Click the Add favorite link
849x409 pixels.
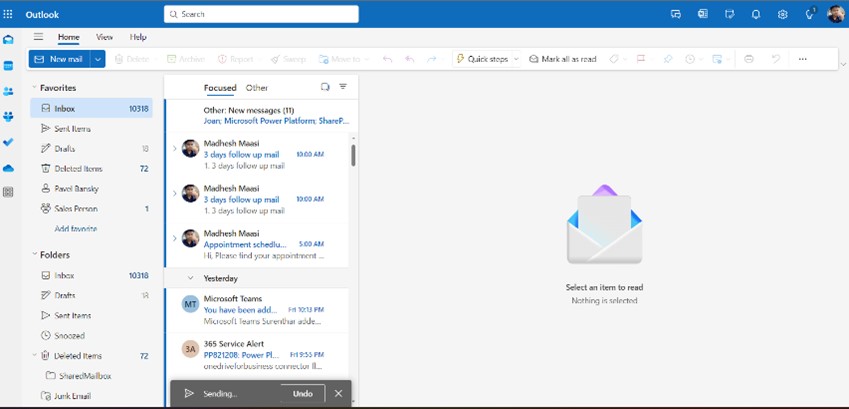pos(76,229)
